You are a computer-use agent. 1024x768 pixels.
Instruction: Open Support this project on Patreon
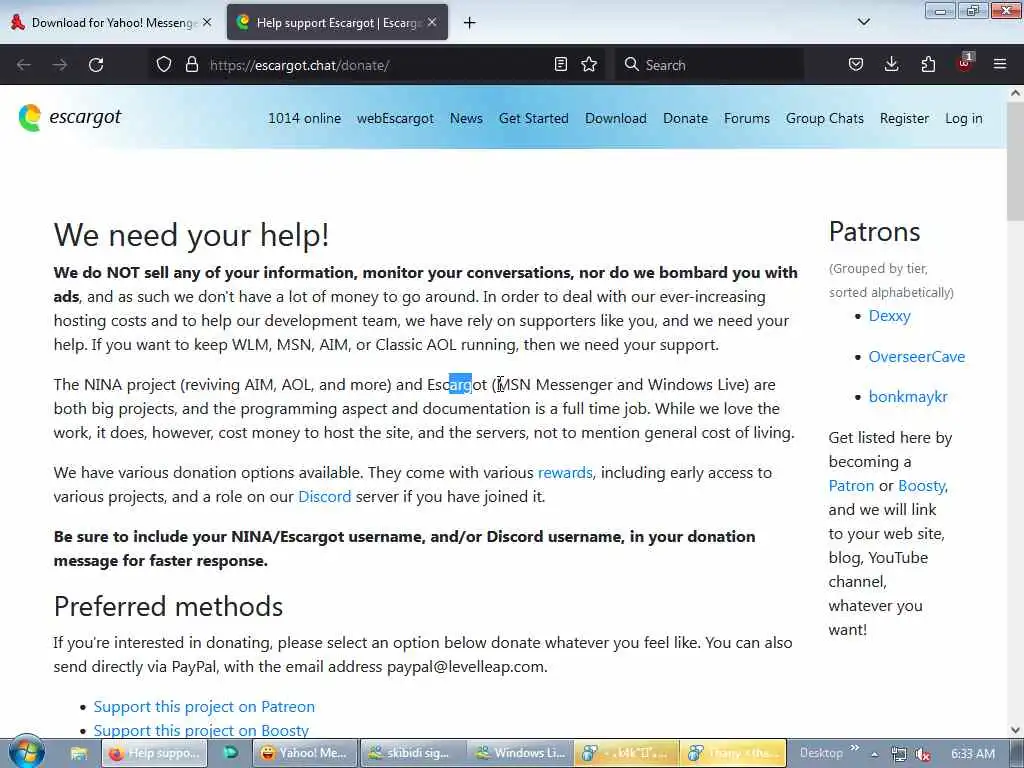click(x=204, y=707)
